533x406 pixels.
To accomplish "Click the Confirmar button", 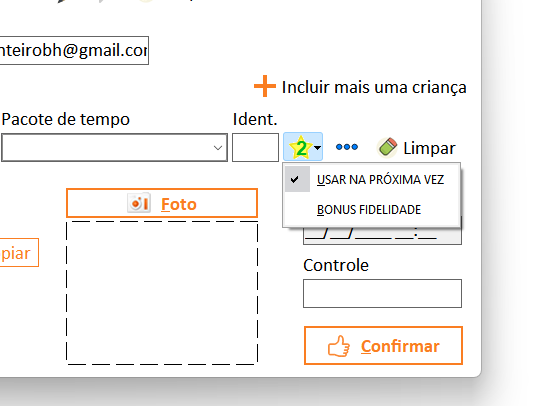I will tap(383, 345).
